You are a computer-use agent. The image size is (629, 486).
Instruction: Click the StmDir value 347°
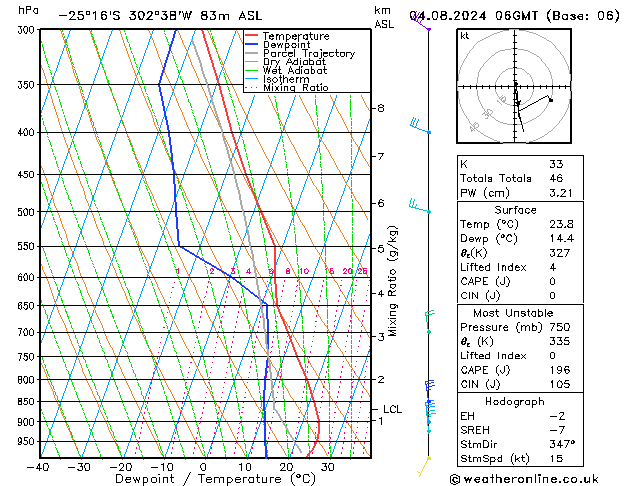tap(562, 444)
